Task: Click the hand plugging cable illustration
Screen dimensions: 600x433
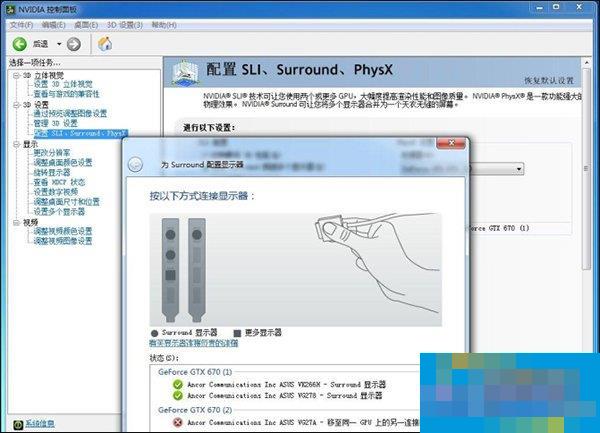Action: [x=377, y=262]
